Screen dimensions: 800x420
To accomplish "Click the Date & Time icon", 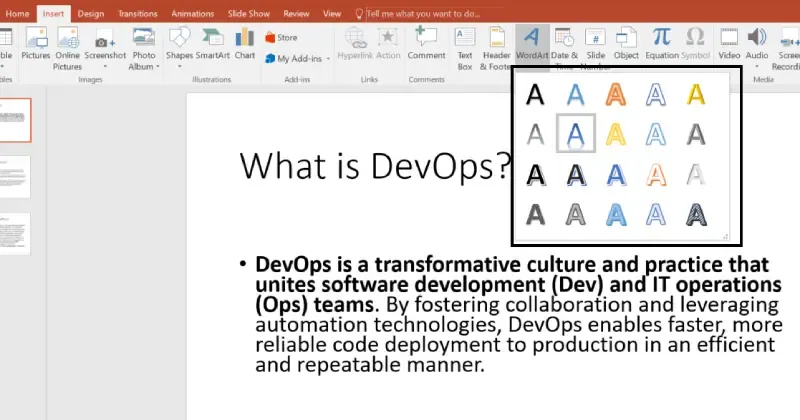I will 564,38.
